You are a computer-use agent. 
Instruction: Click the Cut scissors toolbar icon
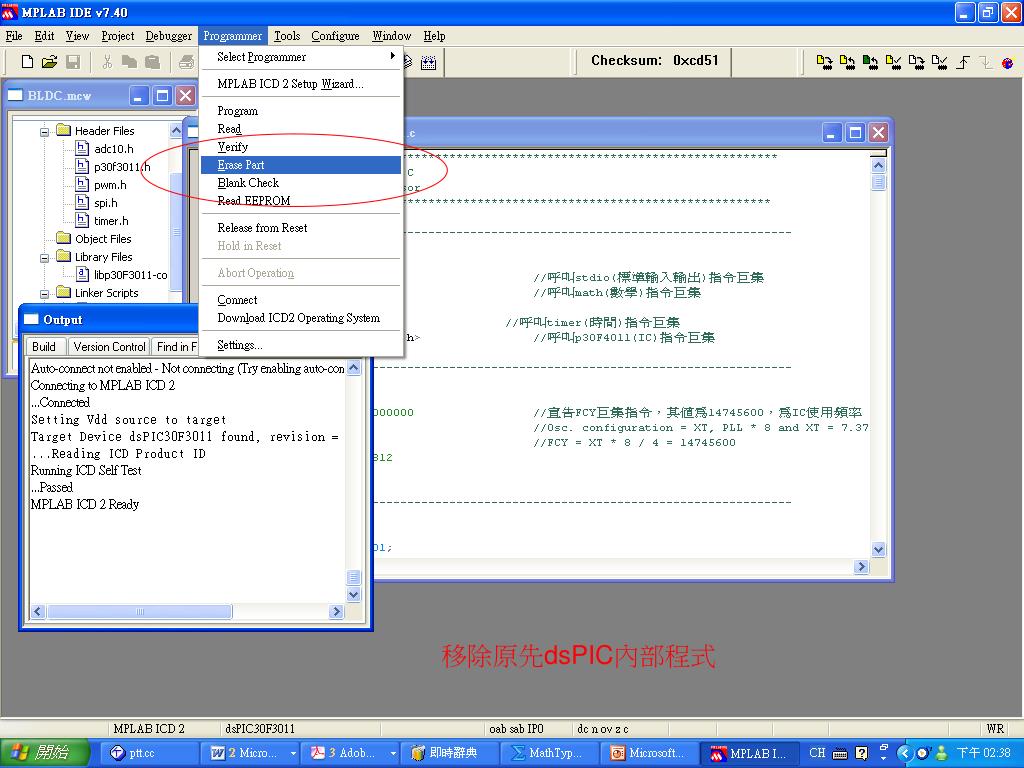107,61
